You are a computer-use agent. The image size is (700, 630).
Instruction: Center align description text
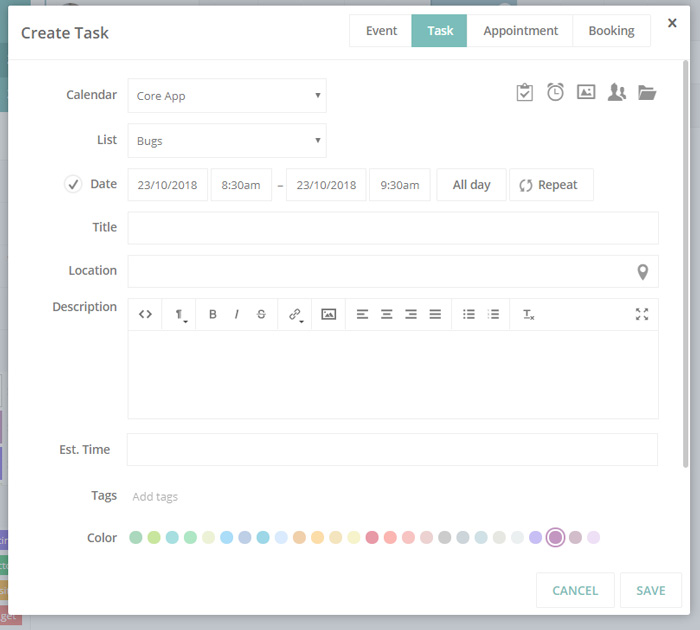pos(387,314)
